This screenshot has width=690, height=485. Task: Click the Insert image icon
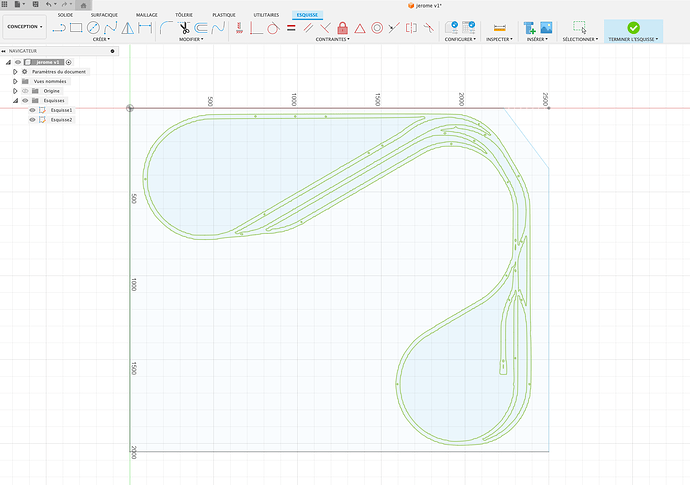tap(546, 28)
